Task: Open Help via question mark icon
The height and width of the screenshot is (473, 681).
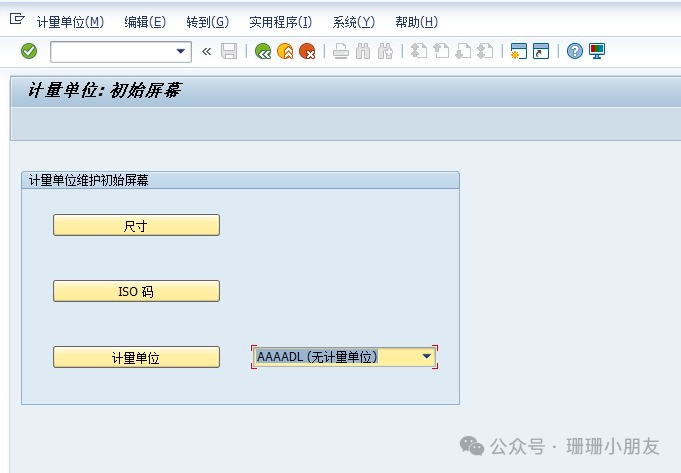Action: [574, 51]
